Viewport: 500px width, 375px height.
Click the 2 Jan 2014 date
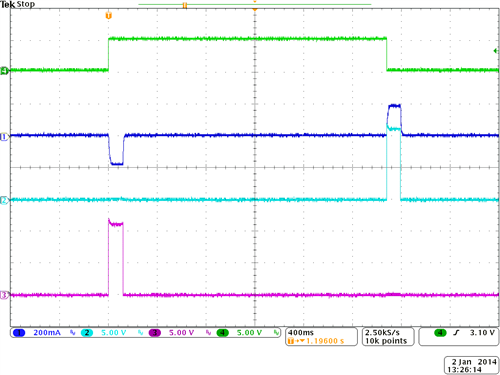[474, 362]
